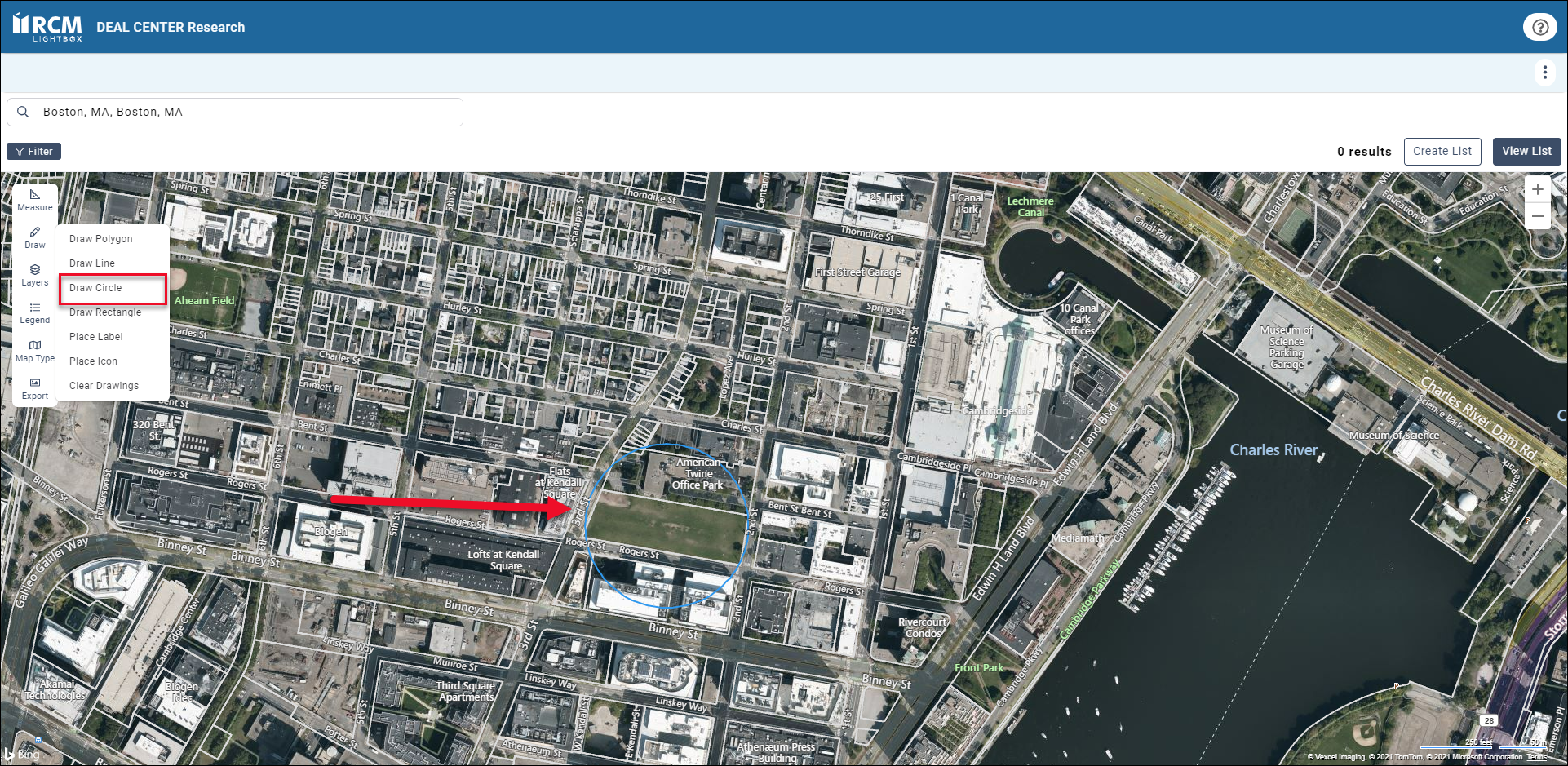Choose Draw Line from the menu

click(92, 263)
